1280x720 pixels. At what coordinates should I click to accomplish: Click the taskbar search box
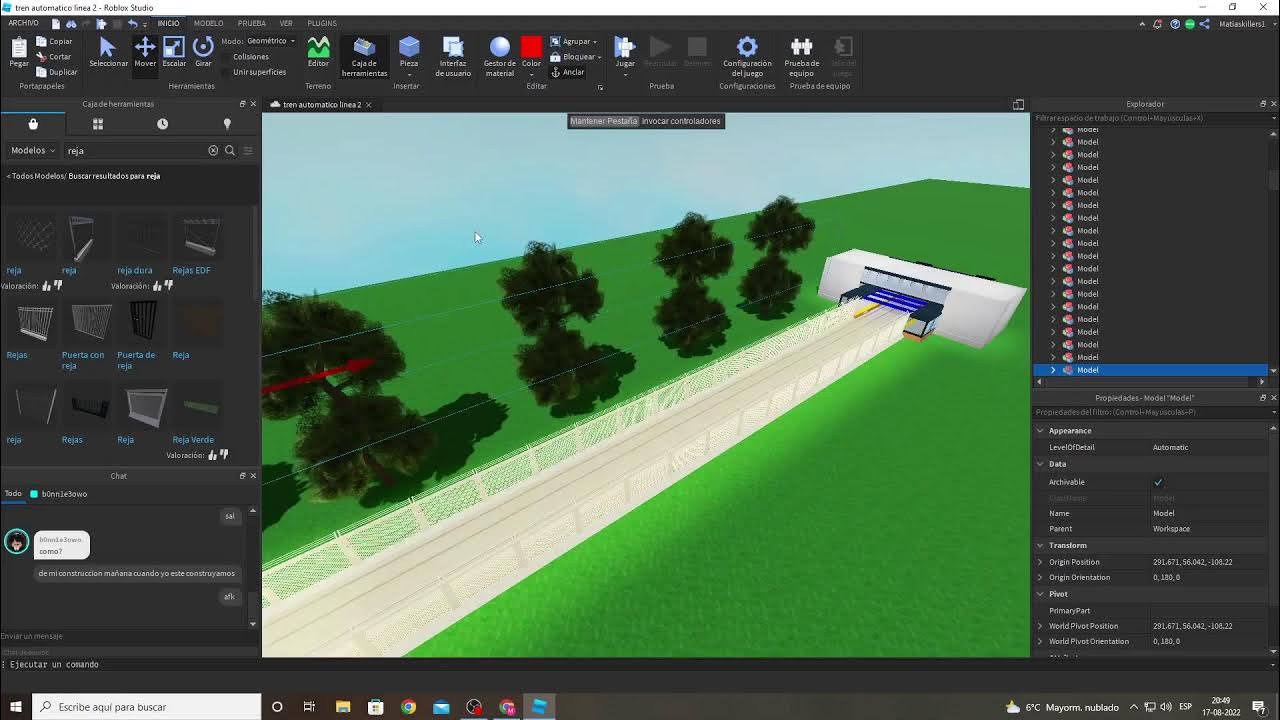(147, 707)
